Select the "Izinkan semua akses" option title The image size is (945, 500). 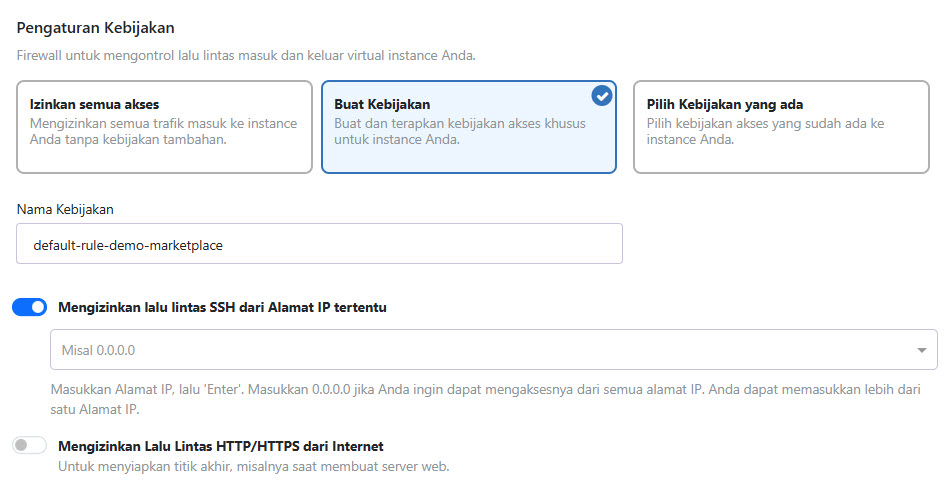point(94,104)
